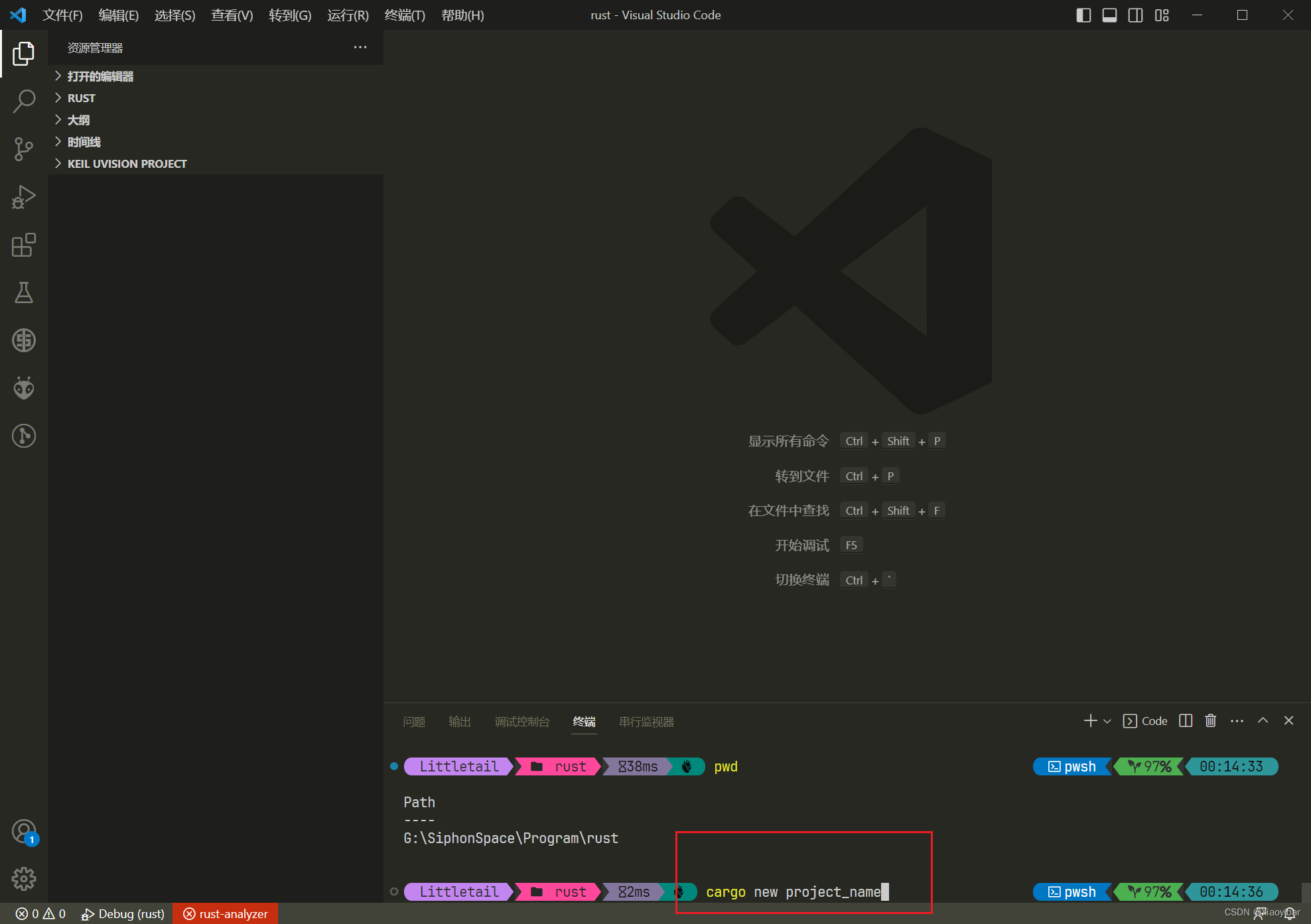
Task: Open 编辑(E) menu
Action: pyautogui.click(x=119, y=15)
